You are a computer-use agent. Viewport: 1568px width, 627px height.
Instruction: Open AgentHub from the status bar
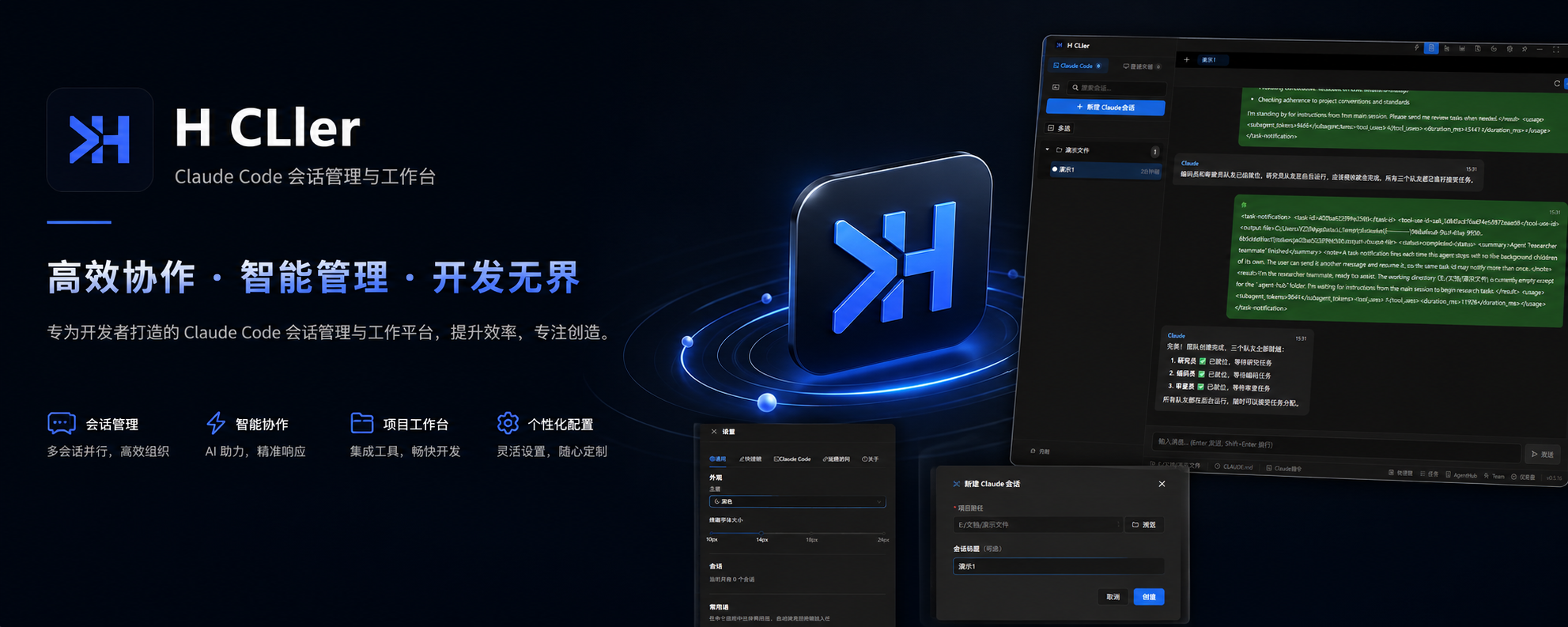1461,475
